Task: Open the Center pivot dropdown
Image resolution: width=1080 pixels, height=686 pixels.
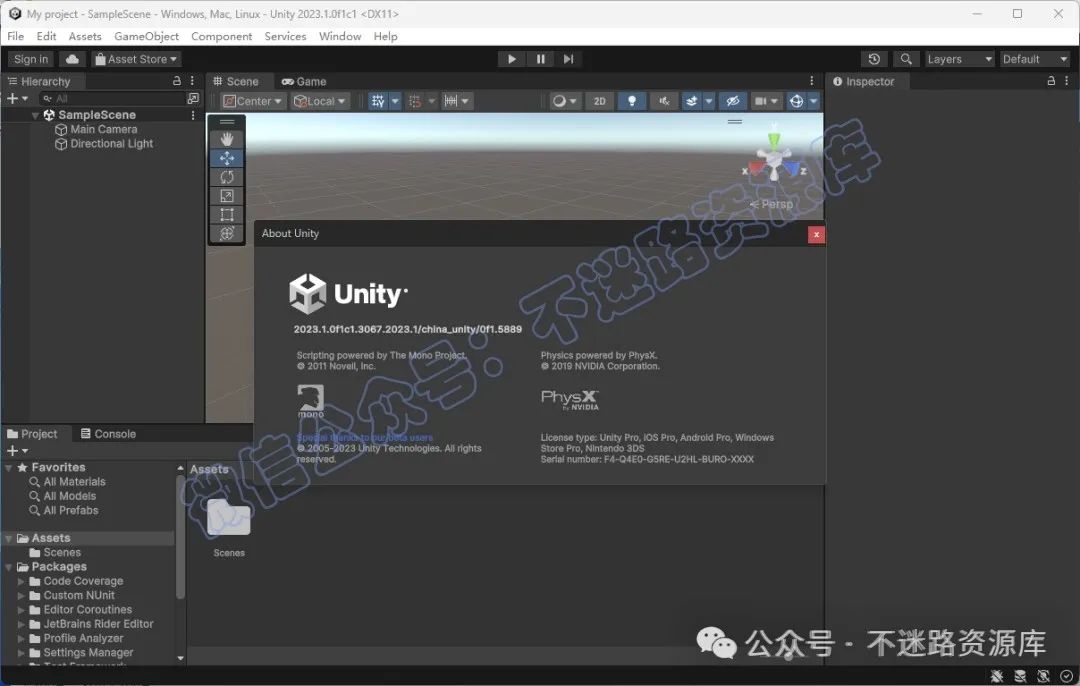Action: pyautogui.click(x=253, y=101)
